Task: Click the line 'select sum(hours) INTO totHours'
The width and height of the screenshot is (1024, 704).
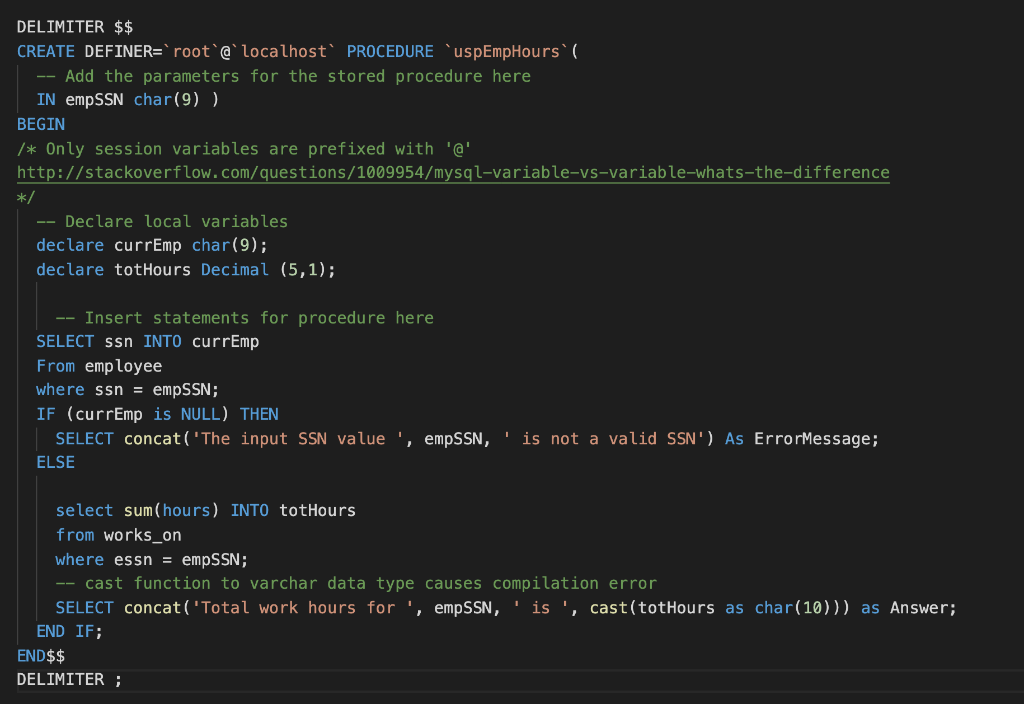Action: coord(206,511)
